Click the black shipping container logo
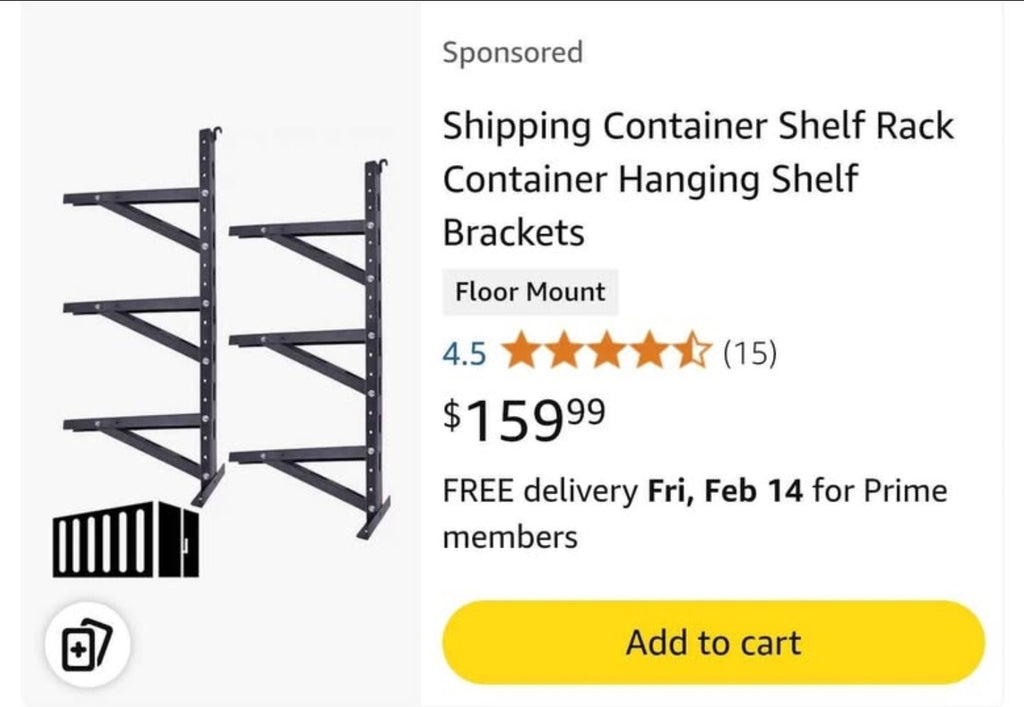Screen dimensions: 1024x707 125,539
